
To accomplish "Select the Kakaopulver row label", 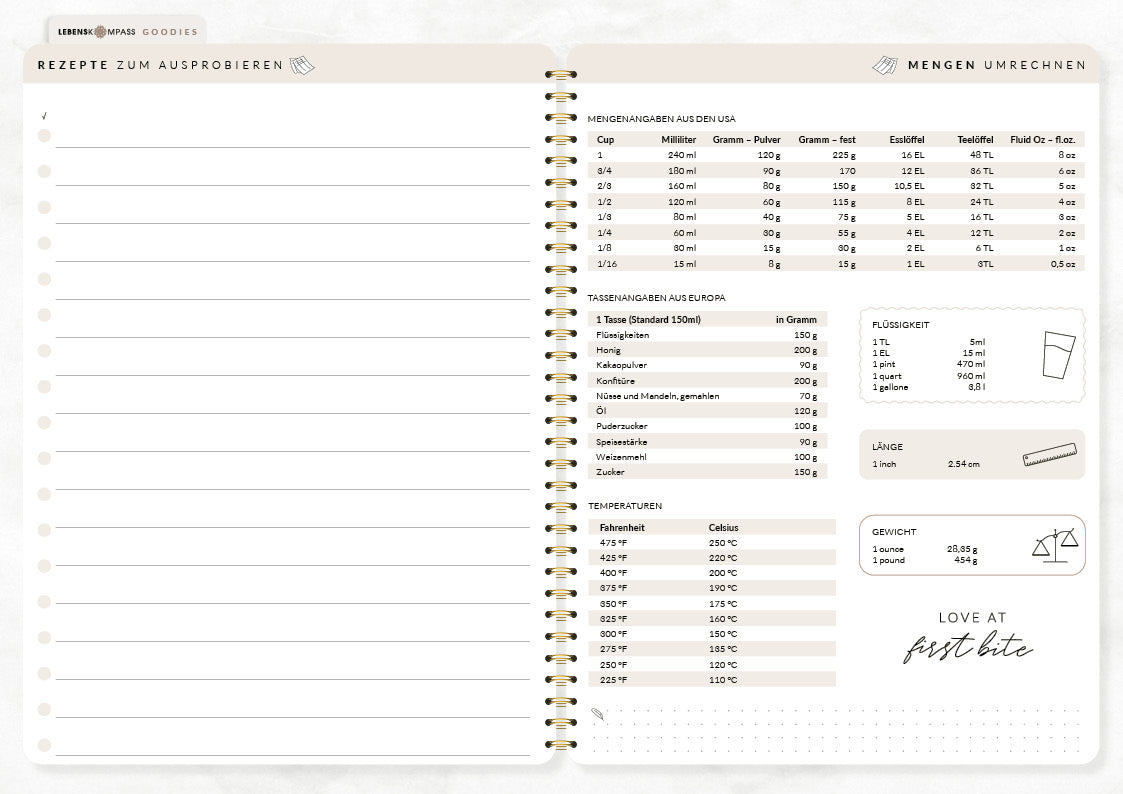I will tap(621, 365).
